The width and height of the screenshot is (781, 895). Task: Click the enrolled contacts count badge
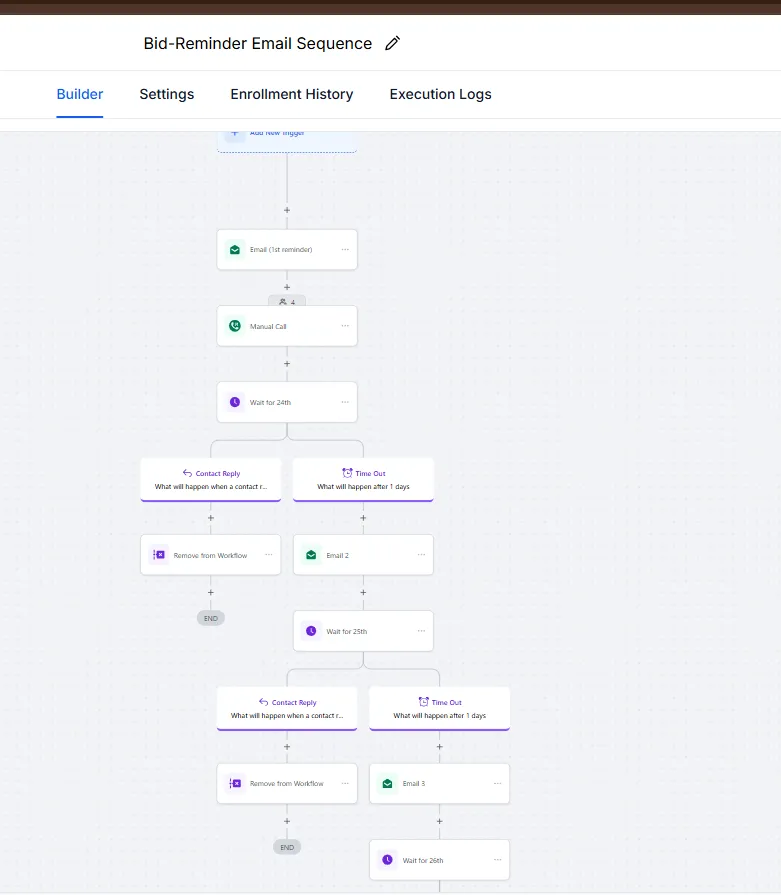287,301
